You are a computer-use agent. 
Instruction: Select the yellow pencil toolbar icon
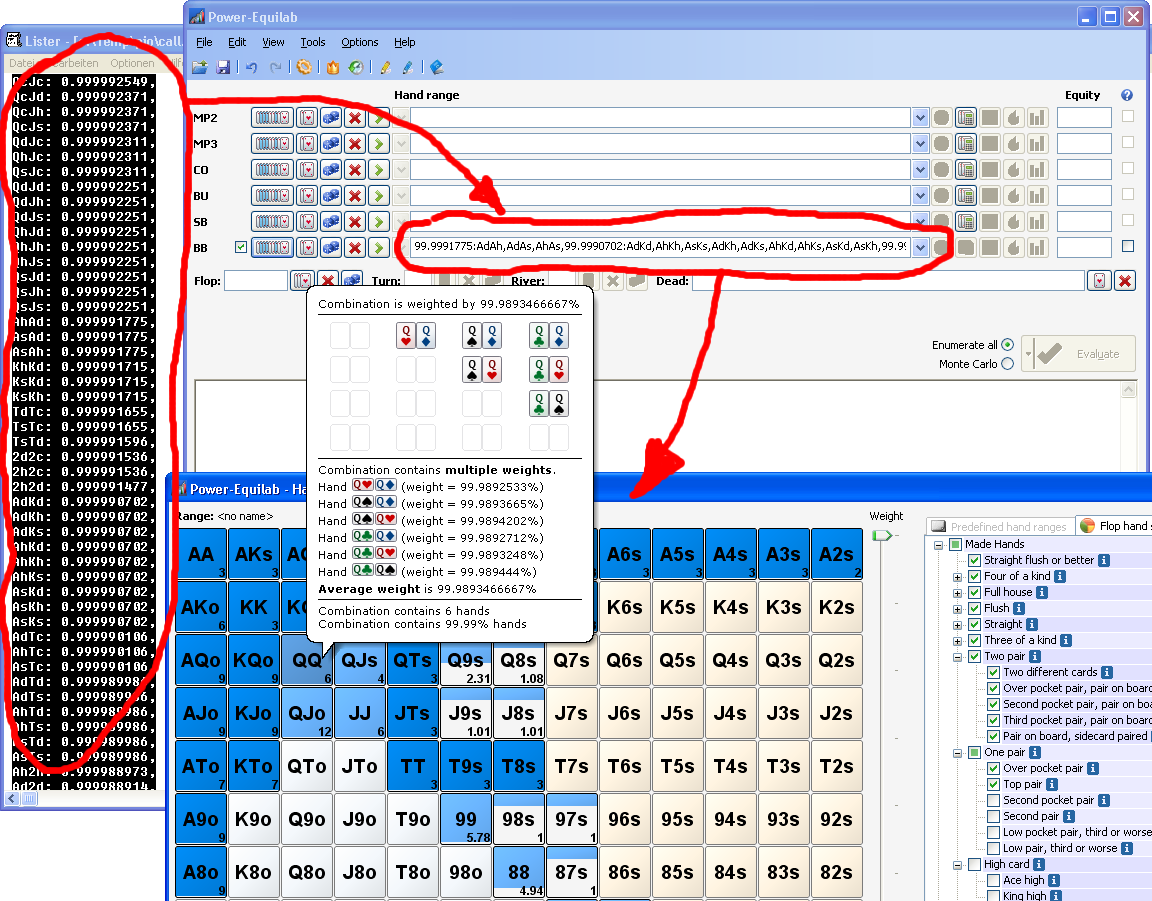385,68
